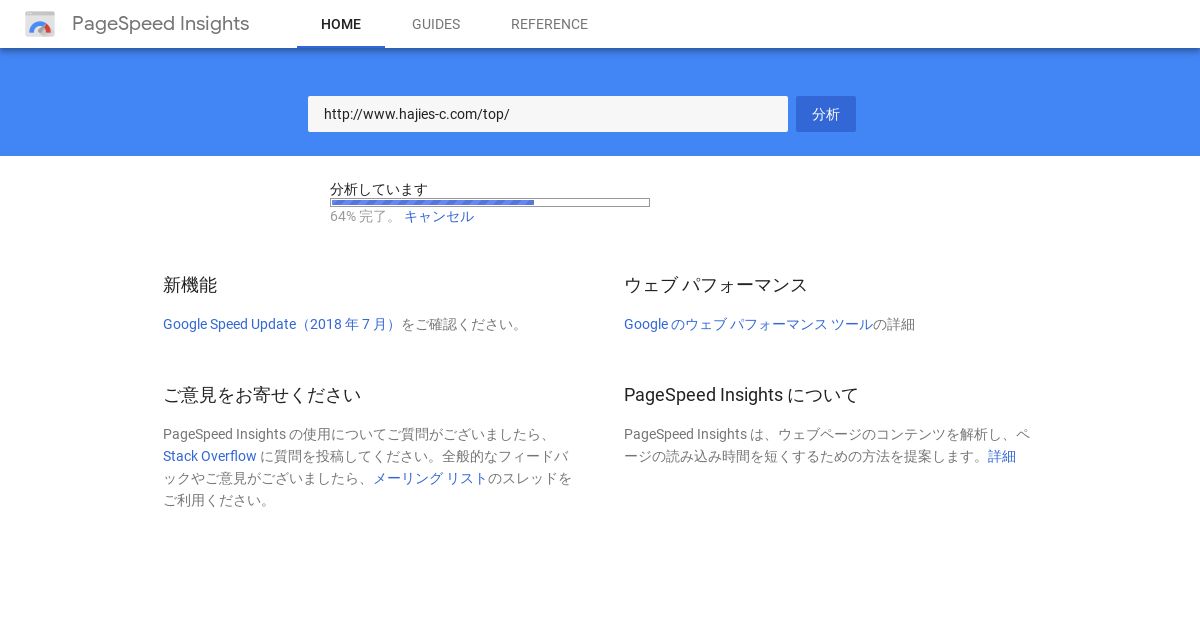Open the メーリング リスト link

pos(430,478)
